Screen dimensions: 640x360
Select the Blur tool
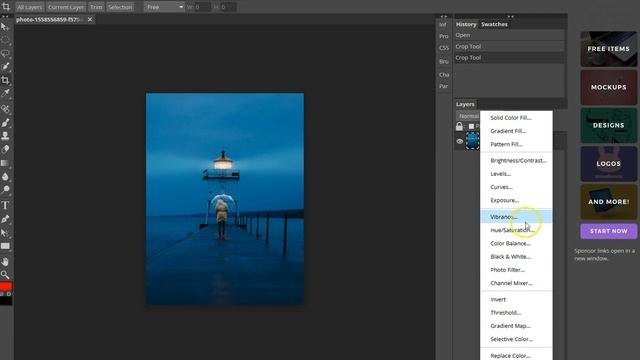click(x=5, y=177)
